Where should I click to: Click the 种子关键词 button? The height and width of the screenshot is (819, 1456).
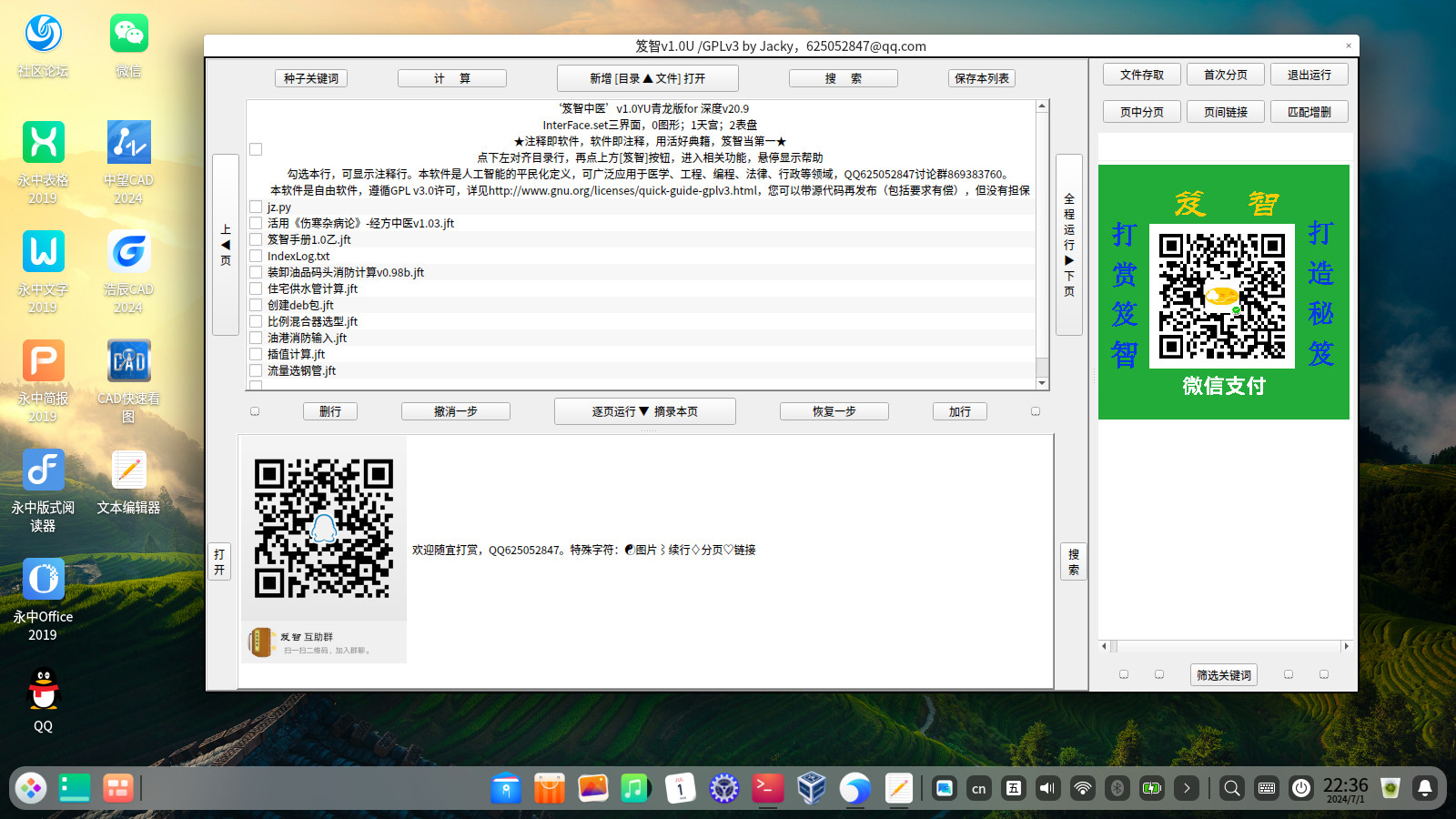point(311,78)
